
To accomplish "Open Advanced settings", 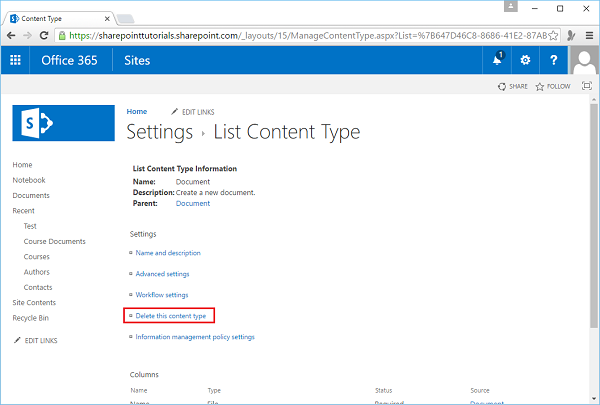I will 162,274.
